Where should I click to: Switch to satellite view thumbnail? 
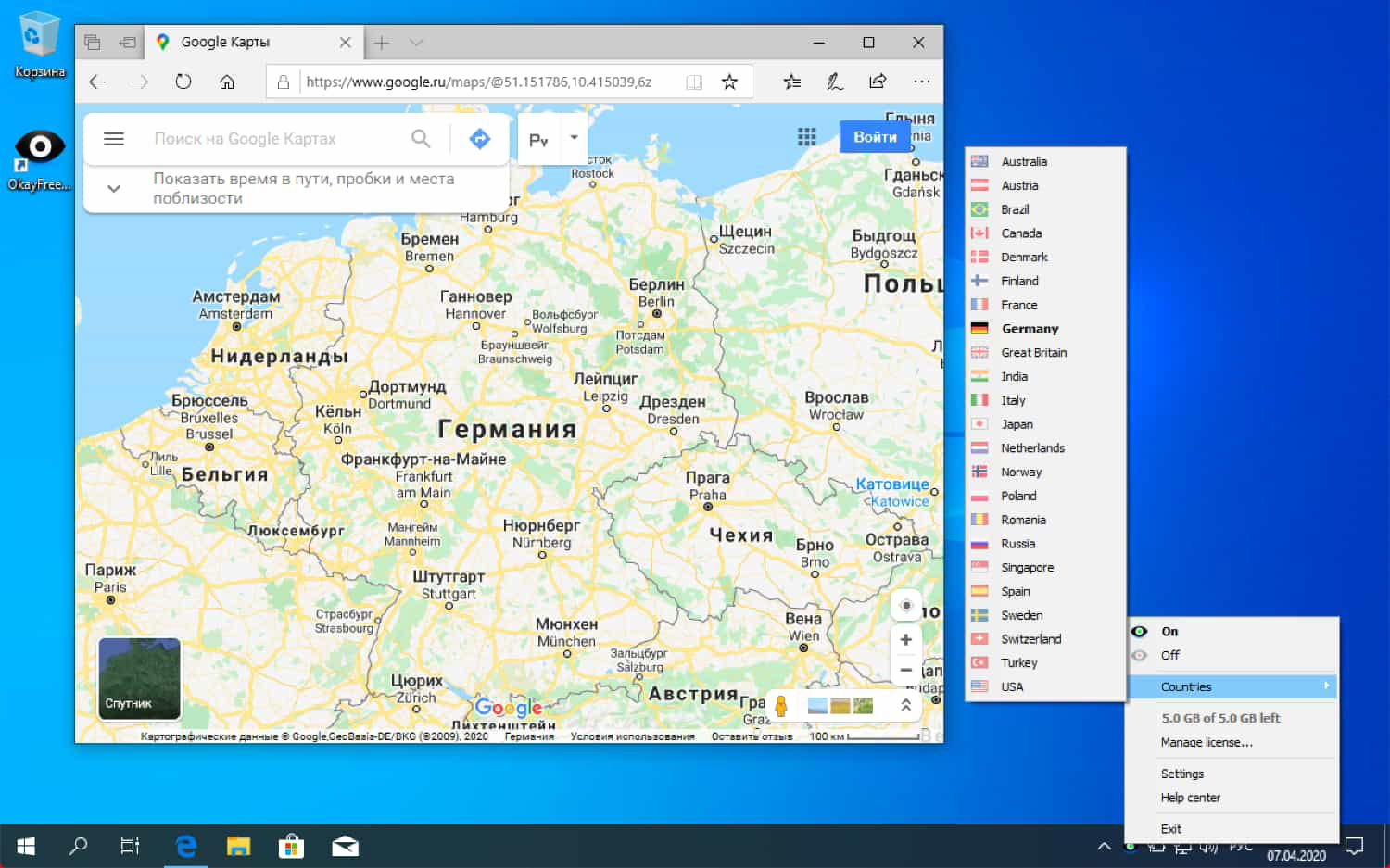click(139, 678)
